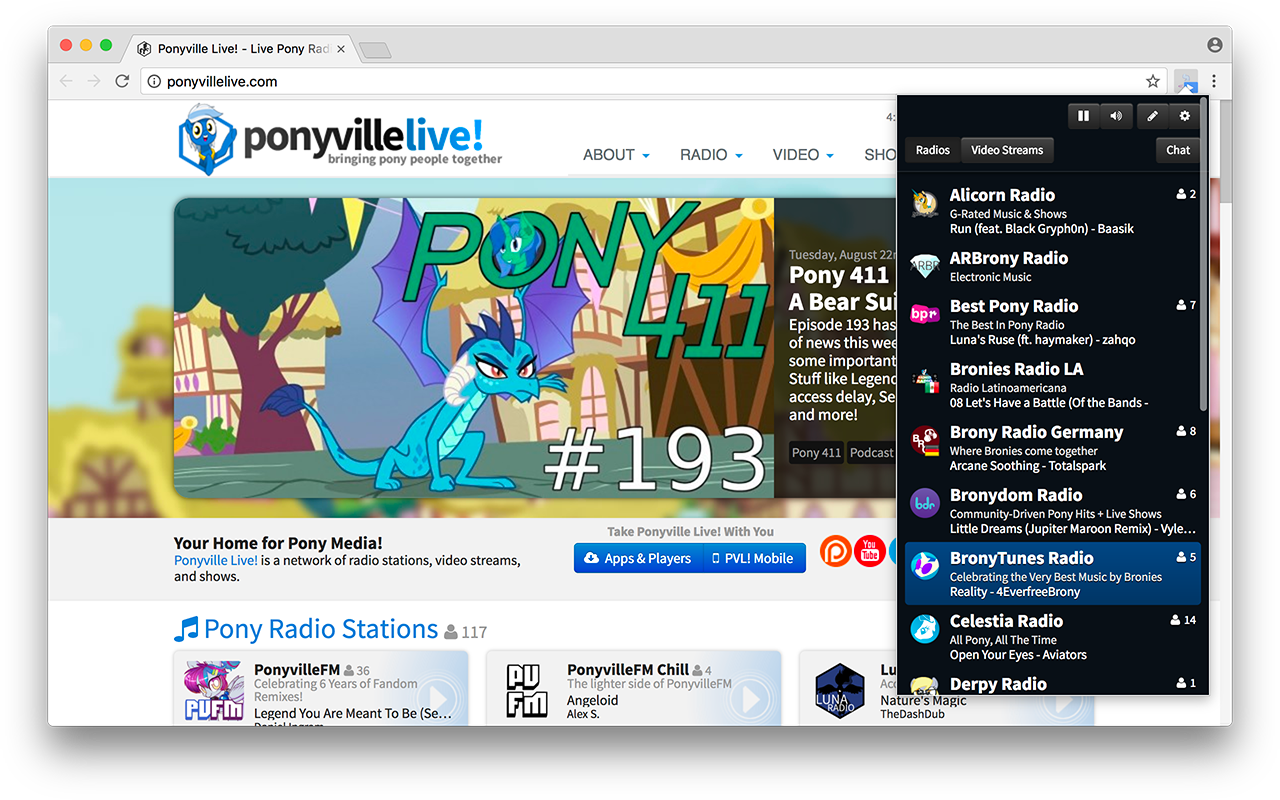Open the Chrome three-dot menu
The image size is (1280, 800).
point(1214,81)
